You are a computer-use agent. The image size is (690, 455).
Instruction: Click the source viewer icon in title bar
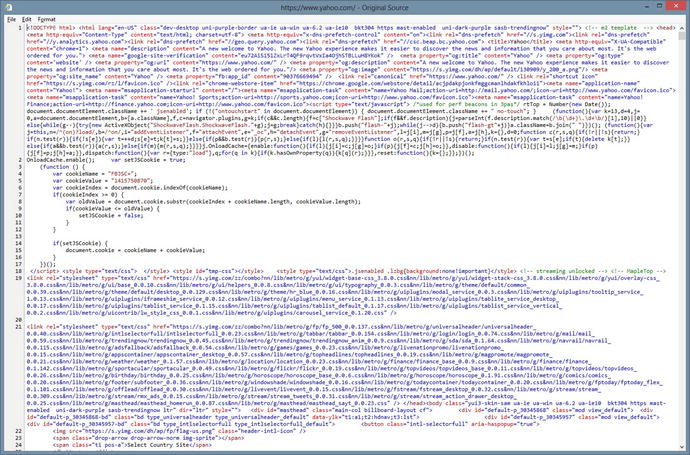point(8,7)
